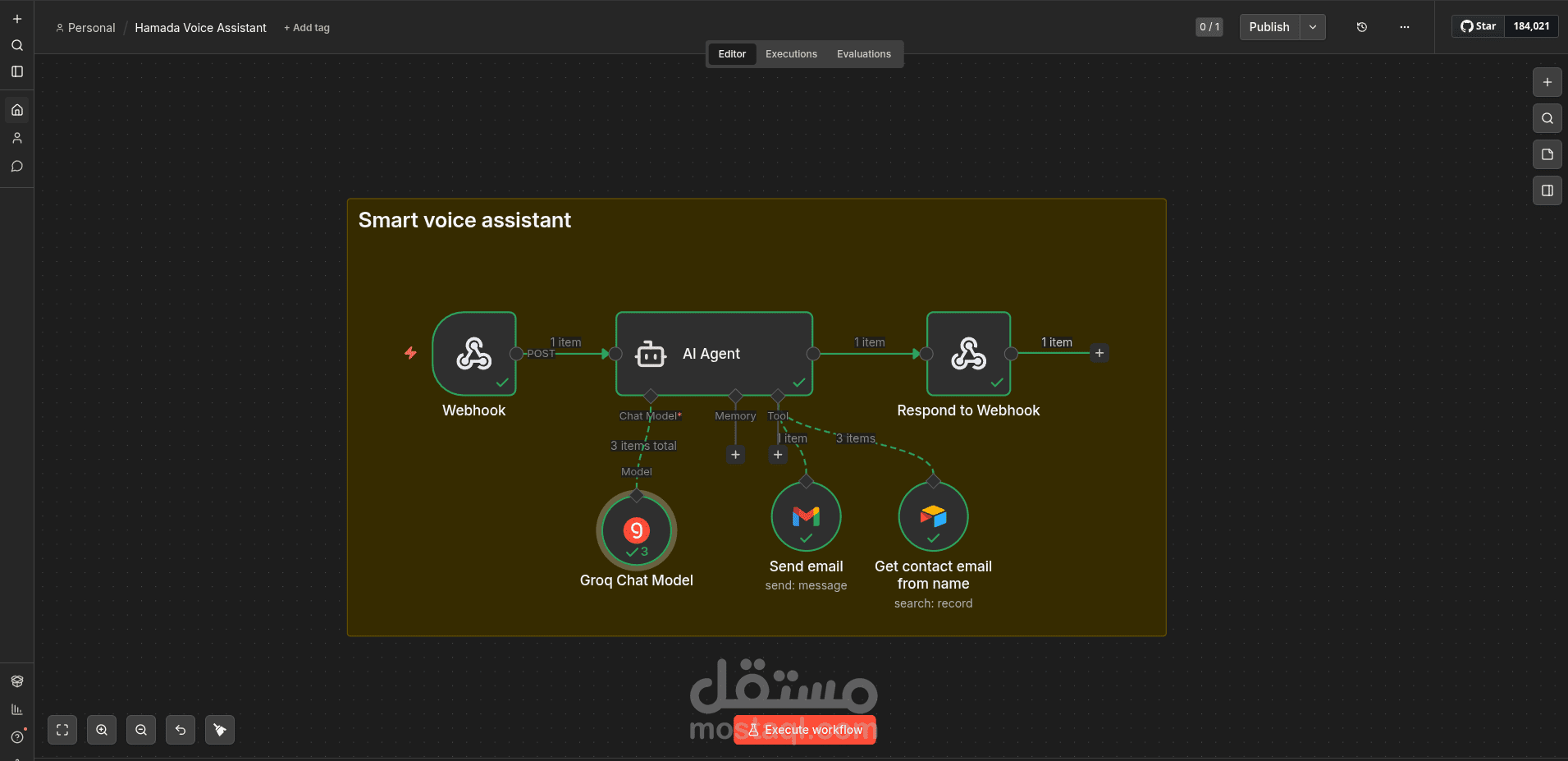Star n8n on GitHub
Screen dimensions: 1568x761
pyautogui.click(x=1479, y=25)
